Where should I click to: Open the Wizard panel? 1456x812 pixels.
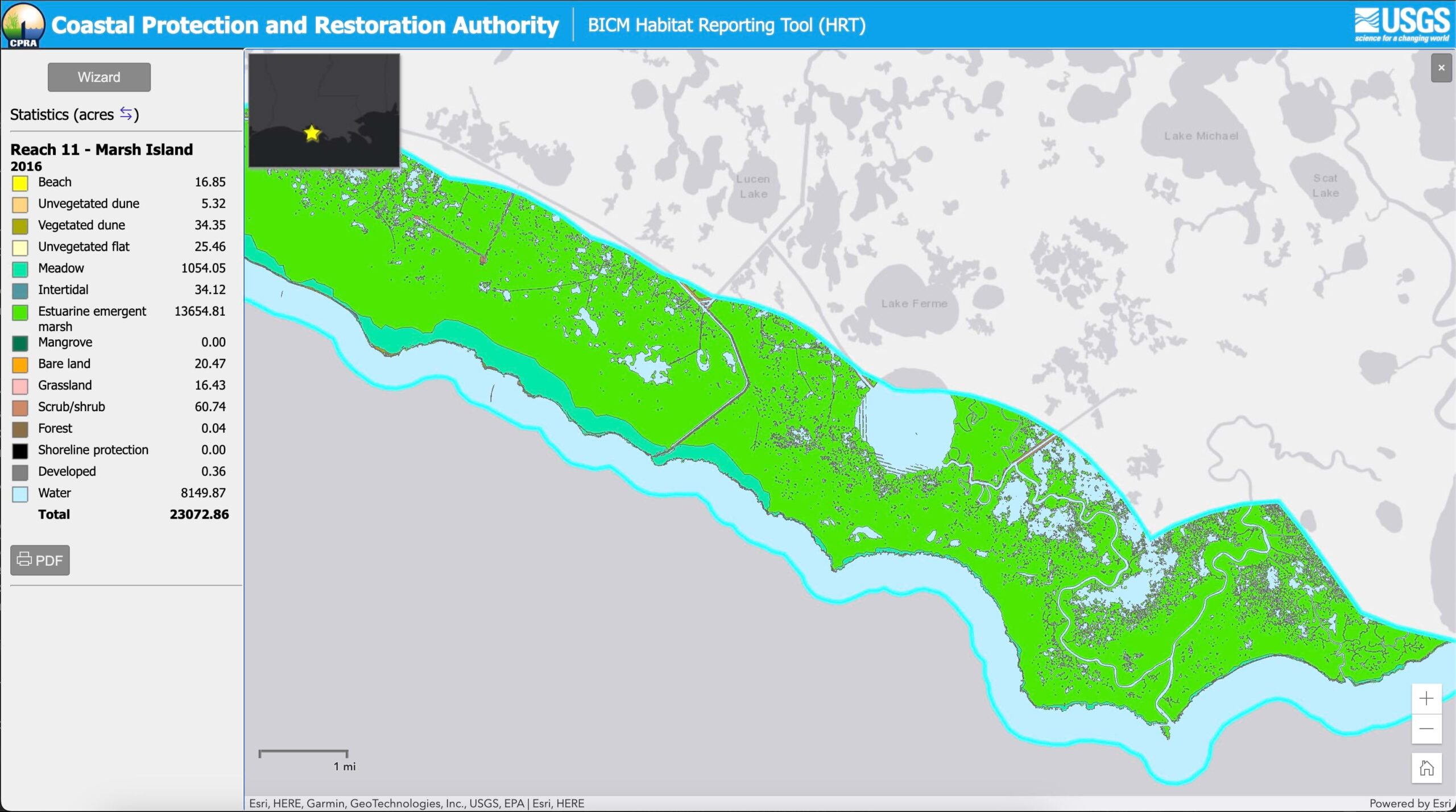coord(99,77)
